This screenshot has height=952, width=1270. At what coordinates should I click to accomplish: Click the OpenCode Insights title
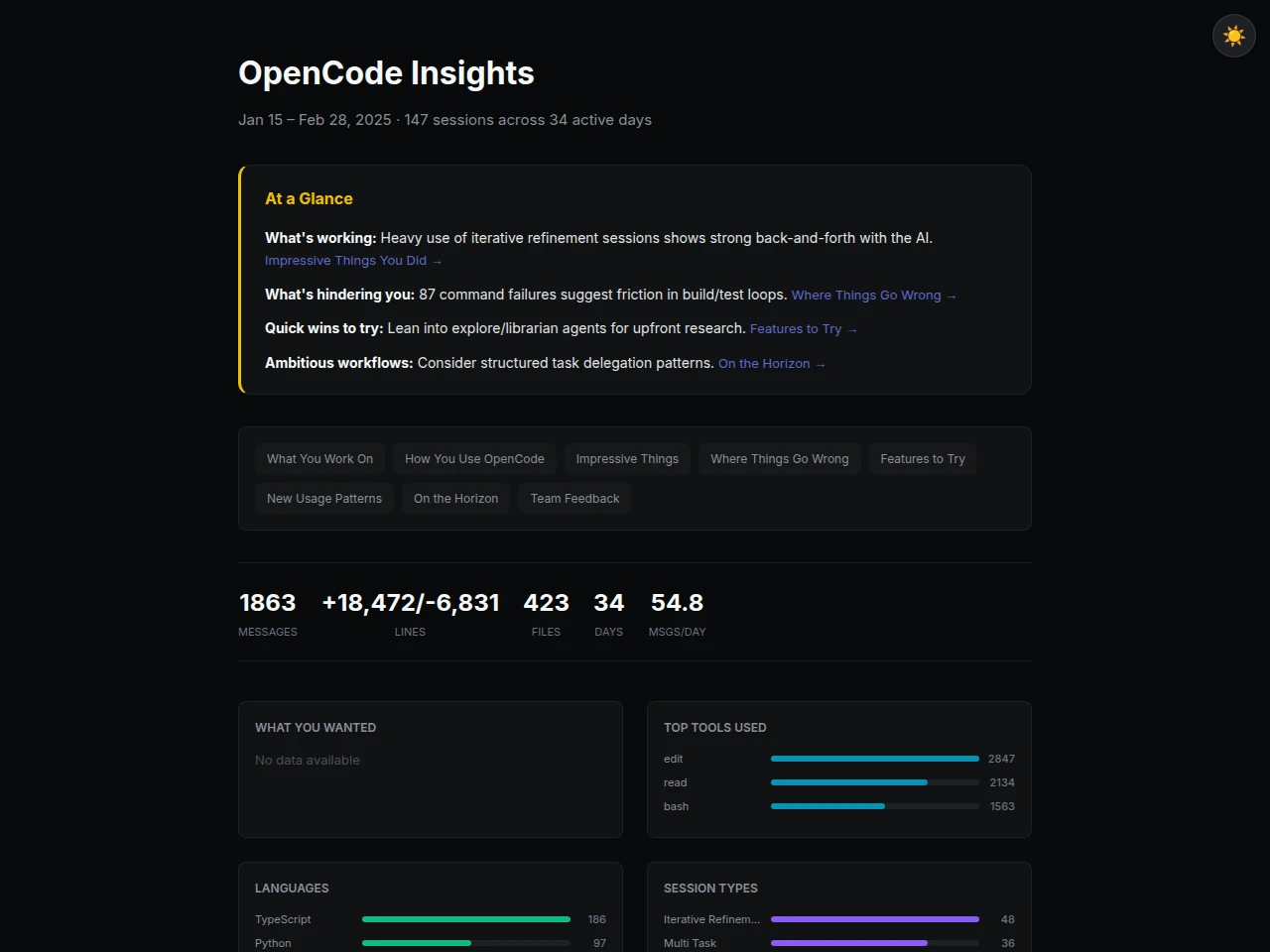[x=386, y=73]
